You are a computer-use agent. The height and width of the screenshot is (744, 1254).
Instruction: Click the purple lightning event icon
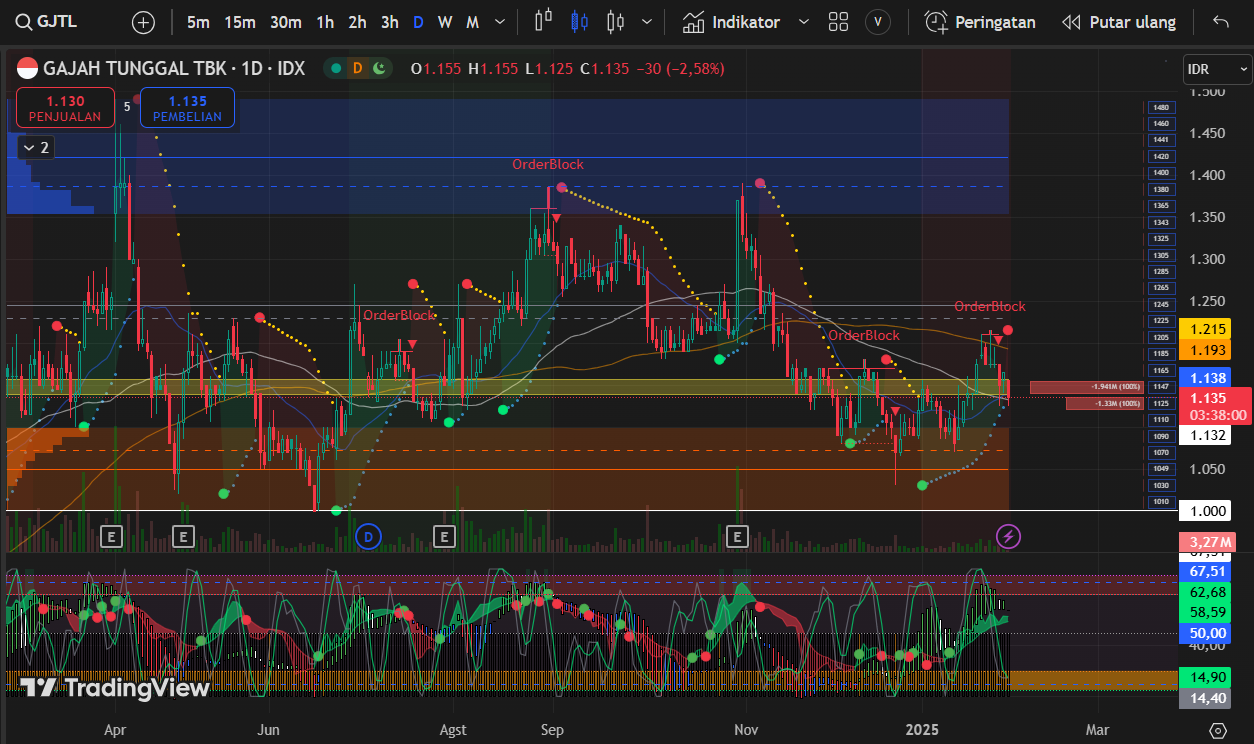[1009, 537]
